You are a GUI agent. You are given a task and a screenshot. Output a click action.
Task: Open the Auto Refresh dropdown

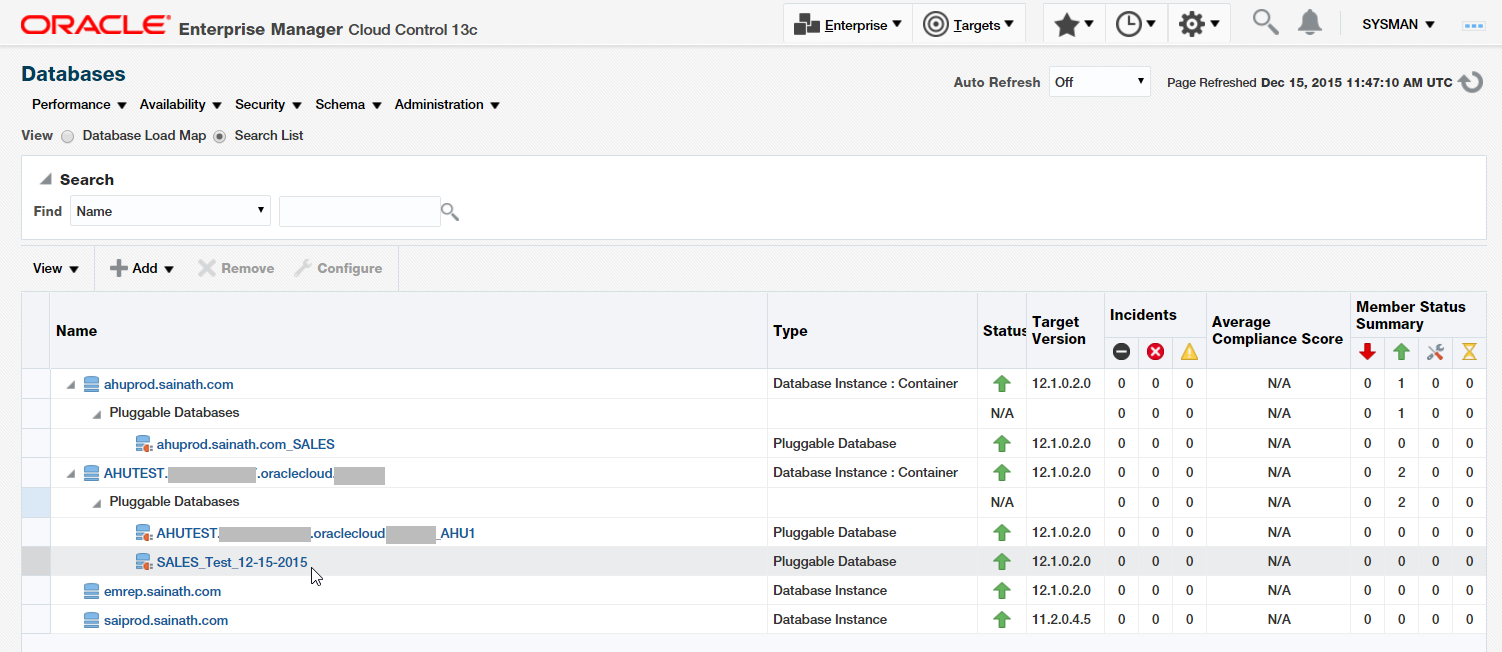[x=1099, y=82]
